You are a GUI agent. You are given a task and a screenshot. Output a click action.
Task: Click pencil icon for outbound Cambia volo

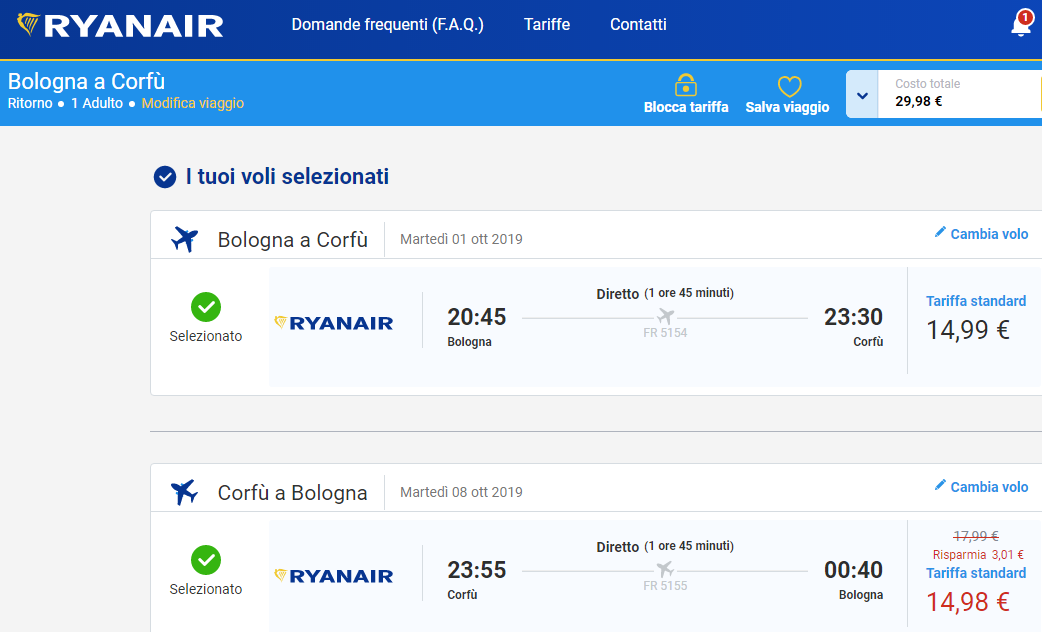[940, 232]
